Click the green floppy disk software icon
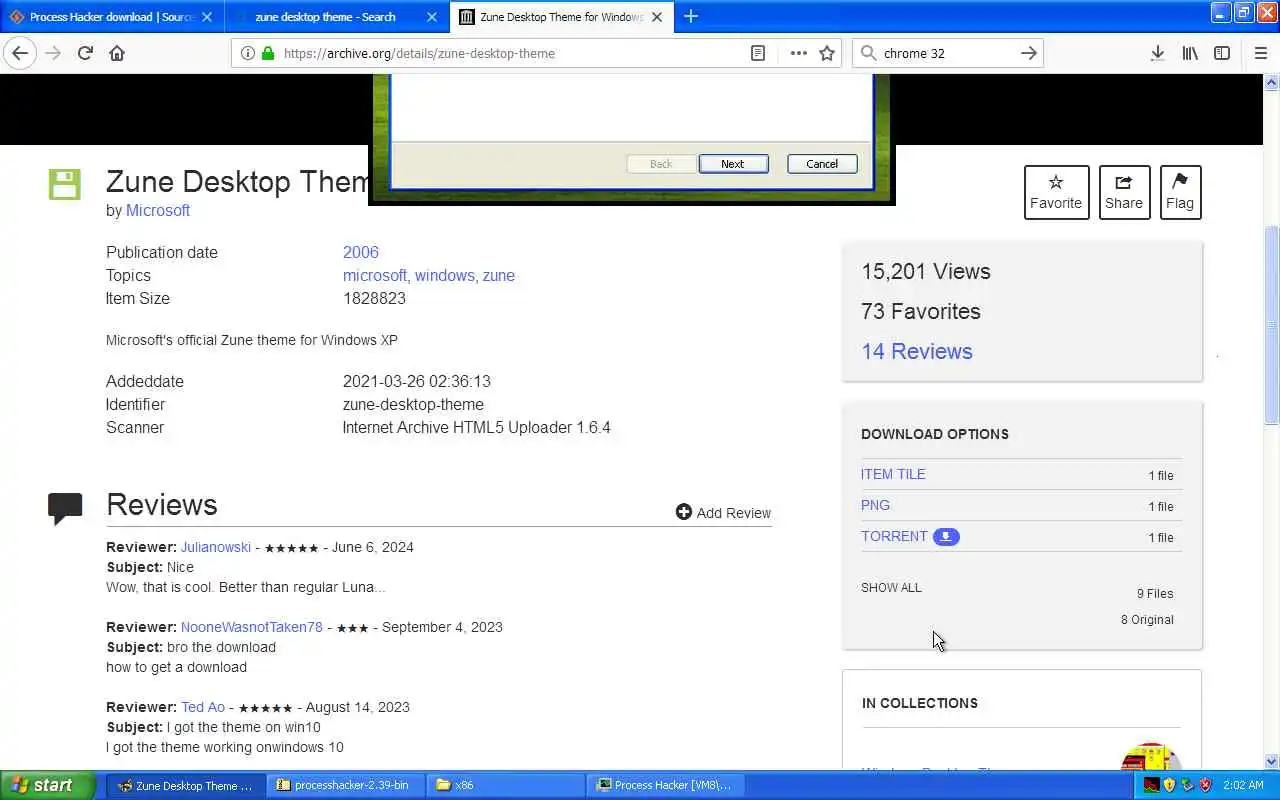1280x800 pixels. [65, 184]
